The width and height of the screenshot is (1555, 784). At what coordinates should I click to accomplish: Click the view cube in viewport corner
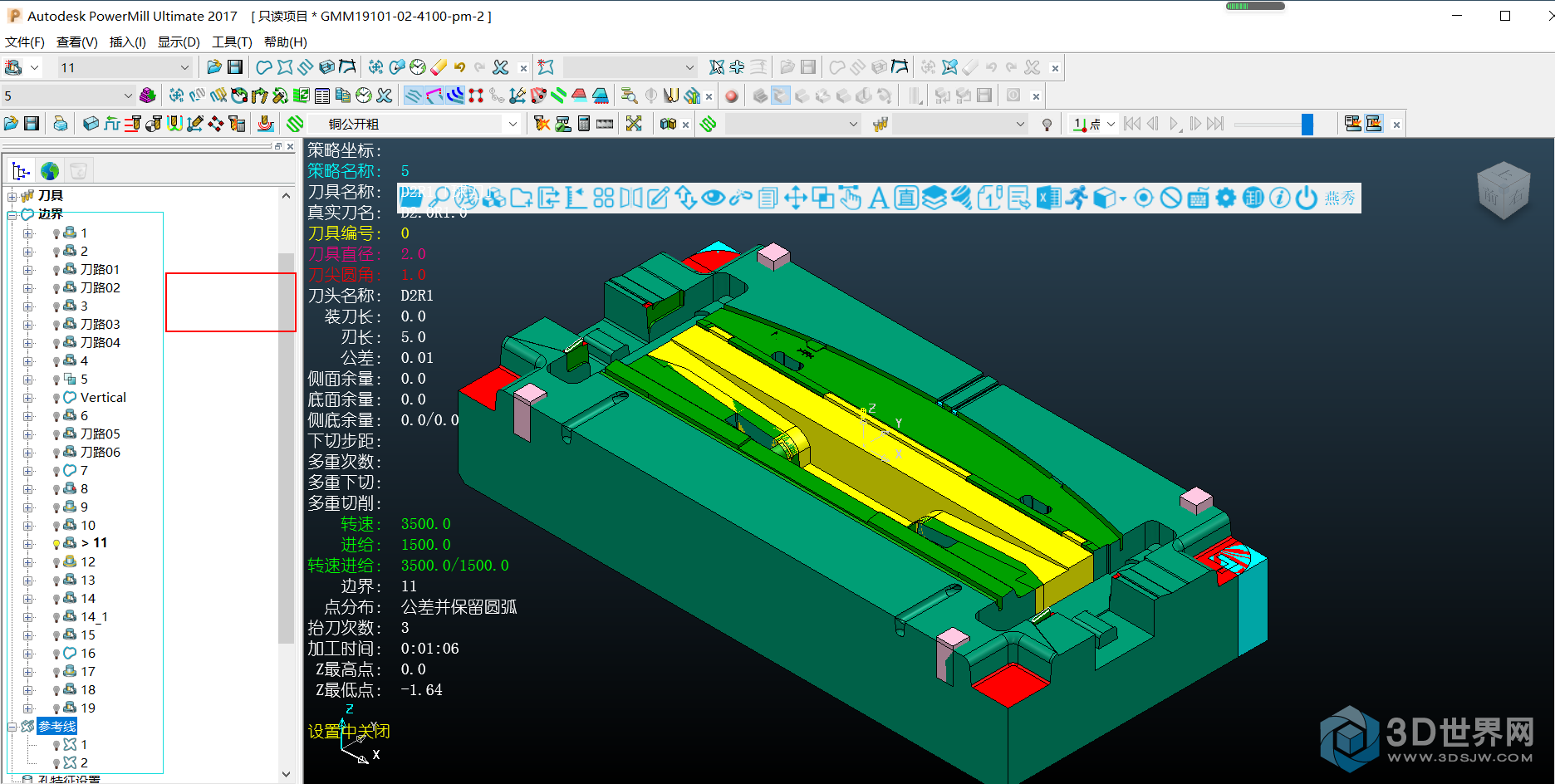(x=1503, y=189)
